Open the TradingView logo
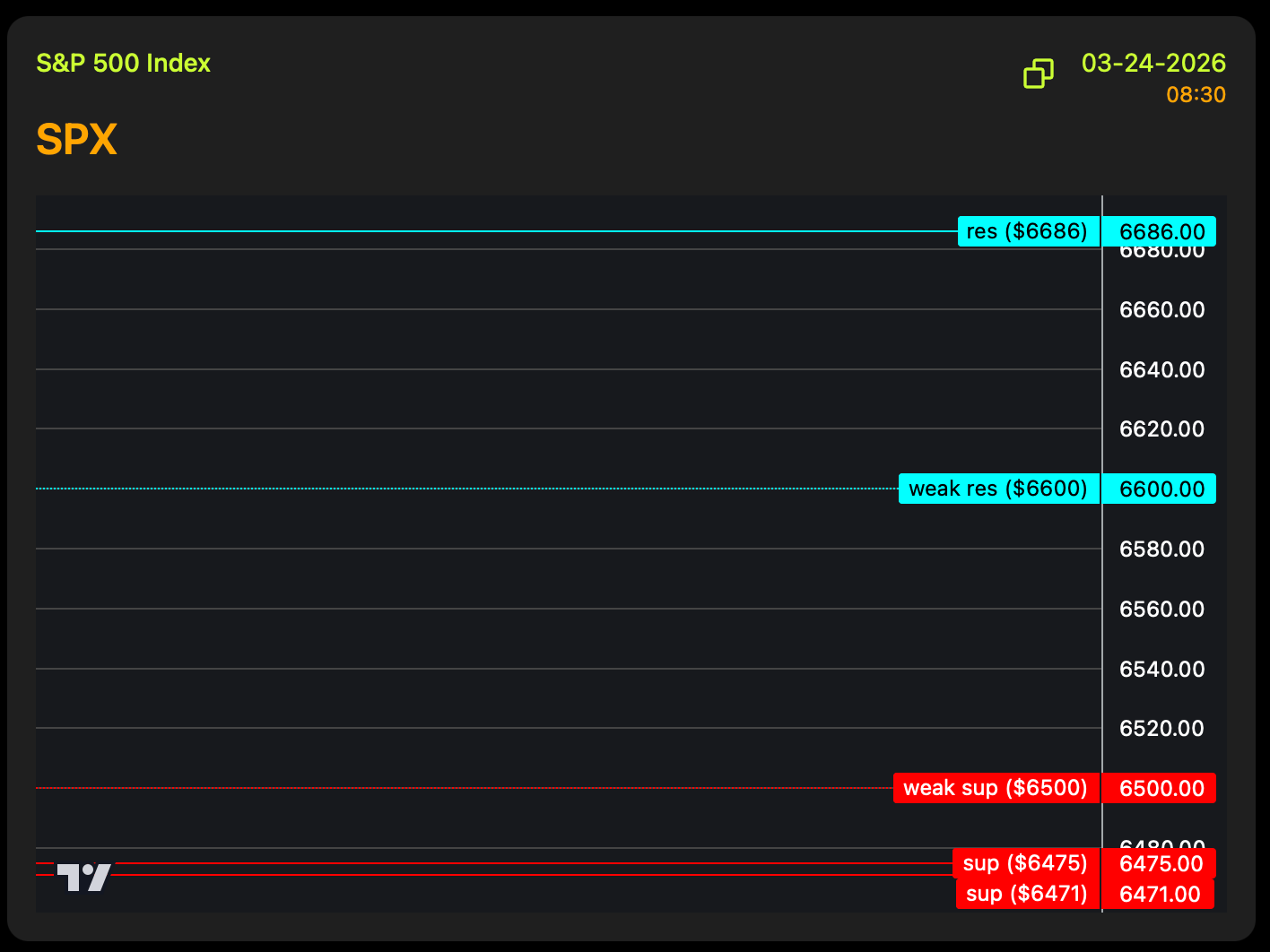Screen dimensions: 1270x952 (84, 877)
